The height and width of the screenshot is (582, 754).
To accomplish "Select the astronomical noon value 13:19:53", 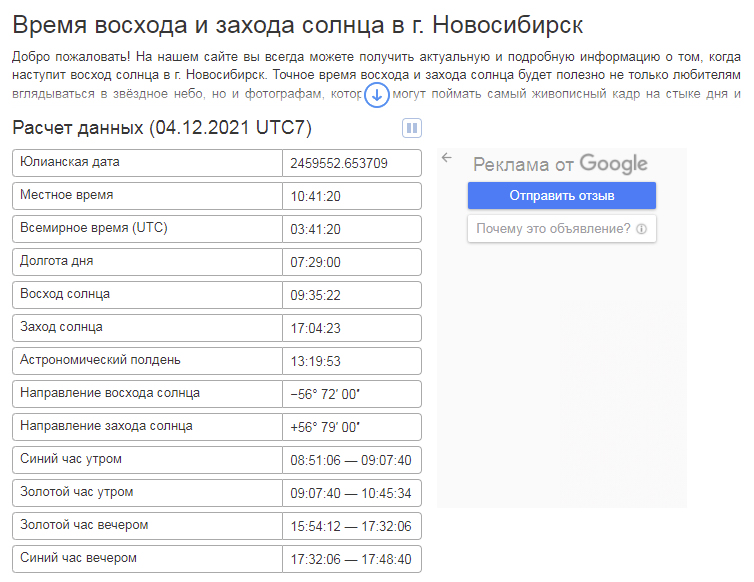I will [316, 361].
